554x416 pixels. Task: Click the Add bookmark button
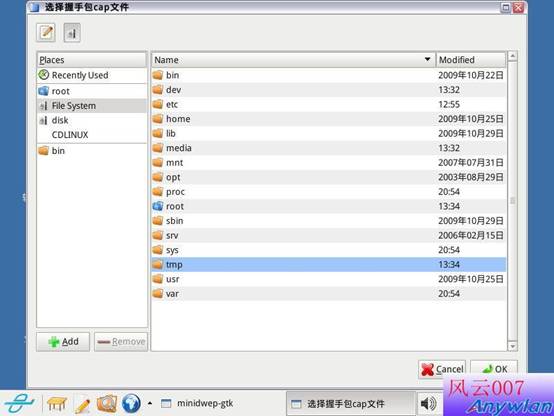(63, 341)
